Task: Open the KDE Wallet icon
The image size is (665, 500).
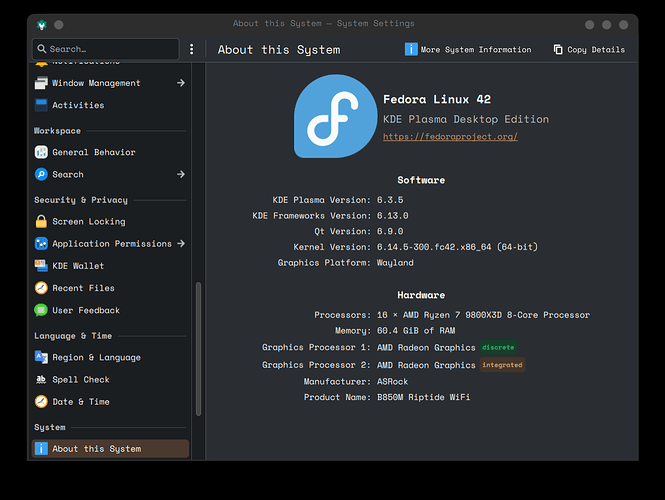Action: [x=41, y=265]
